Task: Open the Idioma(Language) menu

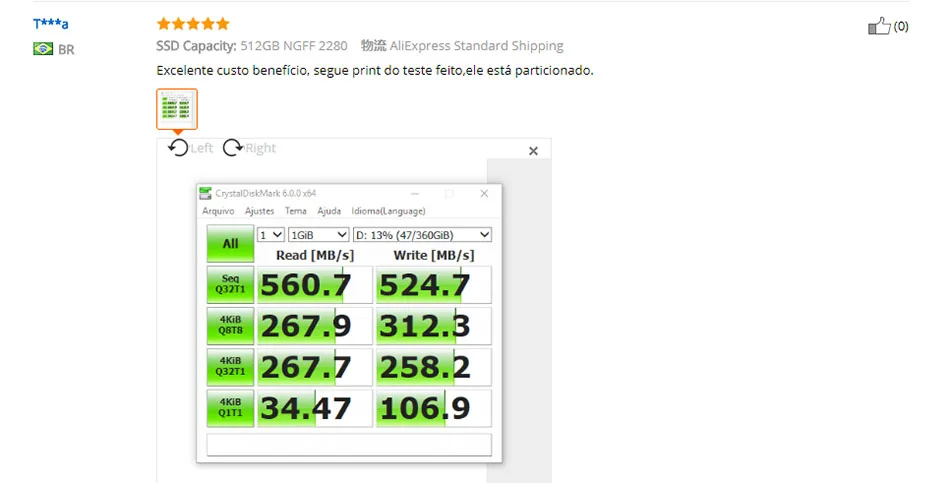Action: tap(388, 211)
